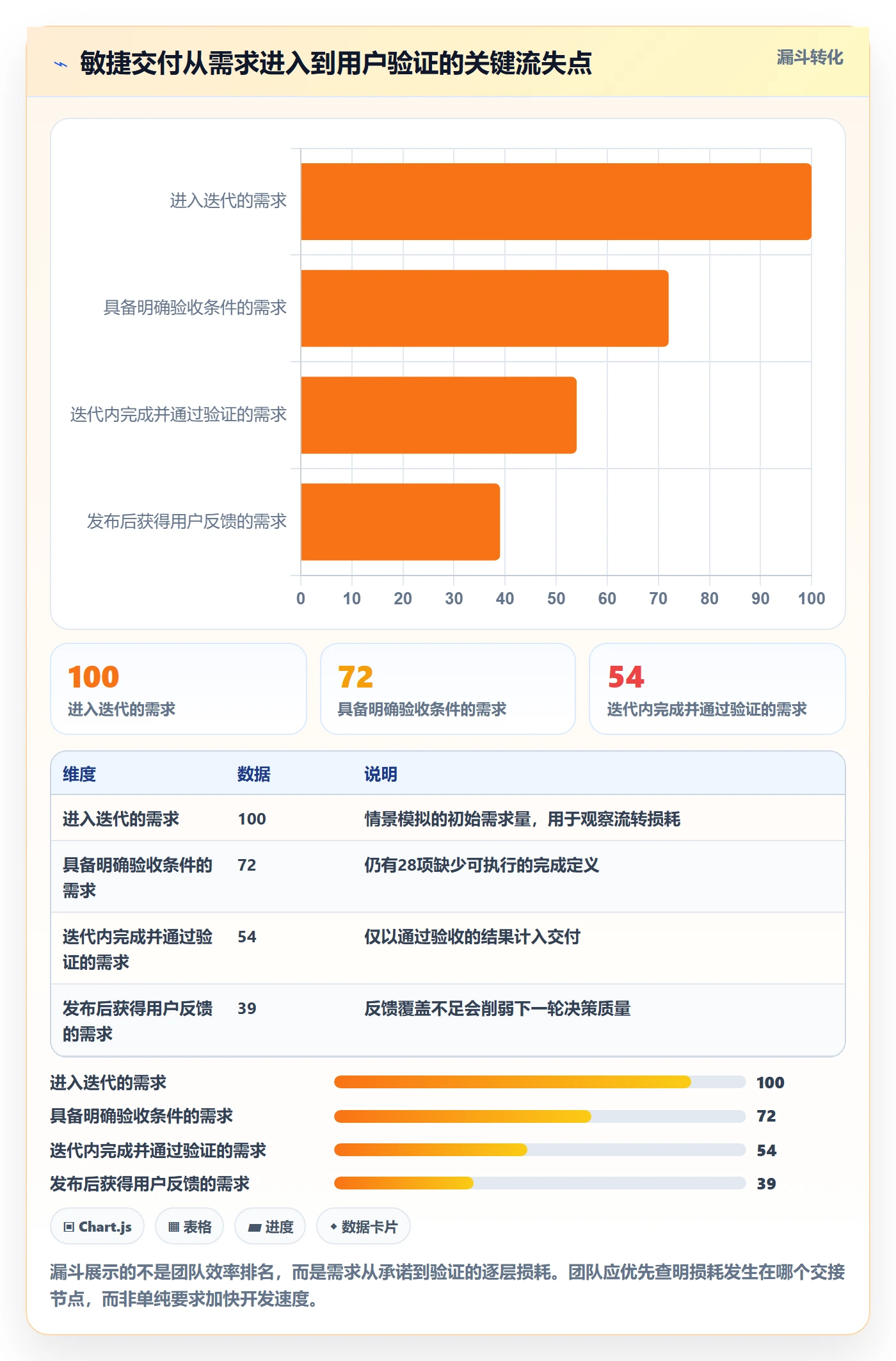Click the 迭代内完成并通过验证的需求 chart bar
Image resolution: width=896 pixels, height=1361 pixels.
point(438,415)
